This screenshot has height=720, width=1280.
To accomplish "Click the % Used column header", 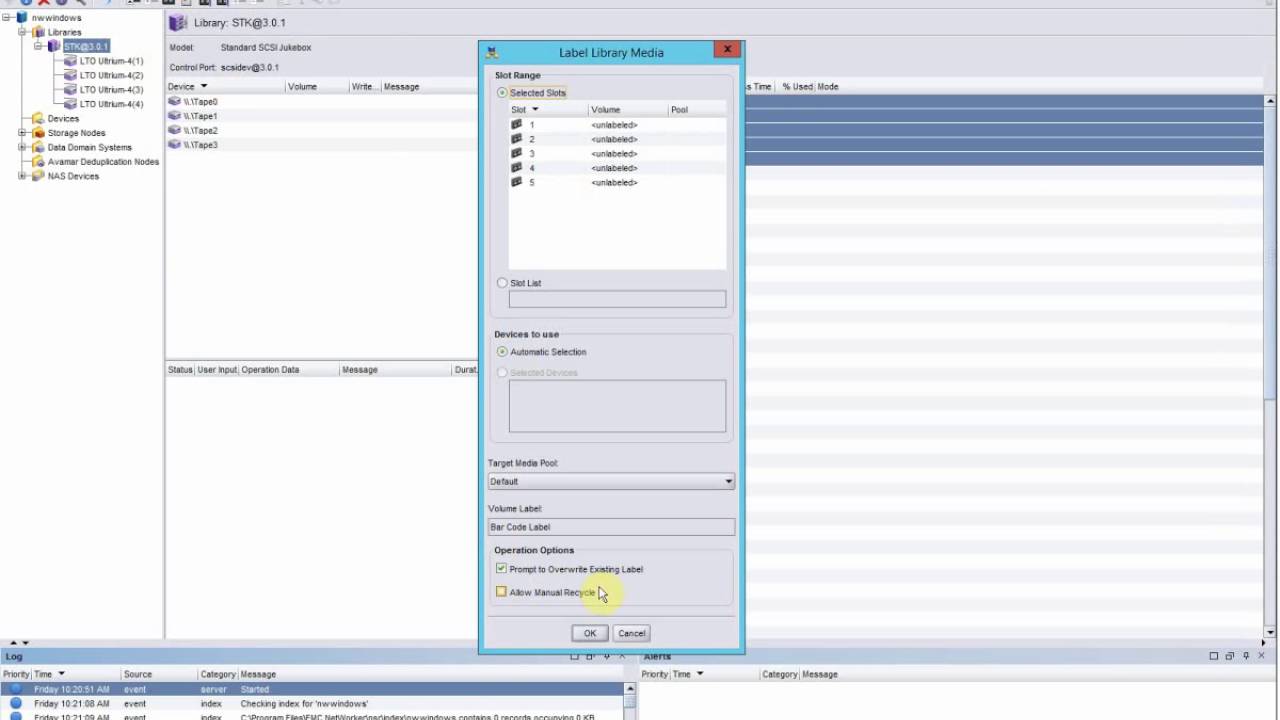I will (x=797, y=87).
